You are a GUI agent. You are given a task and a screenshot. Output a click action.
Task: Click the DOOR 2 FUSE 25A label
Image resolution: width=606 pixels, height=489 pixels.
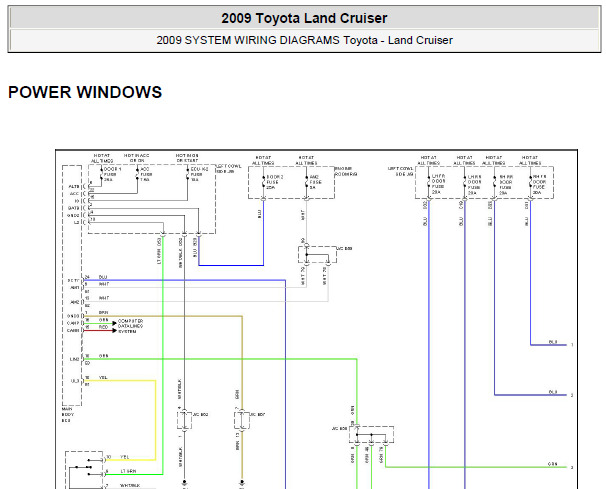275,182
